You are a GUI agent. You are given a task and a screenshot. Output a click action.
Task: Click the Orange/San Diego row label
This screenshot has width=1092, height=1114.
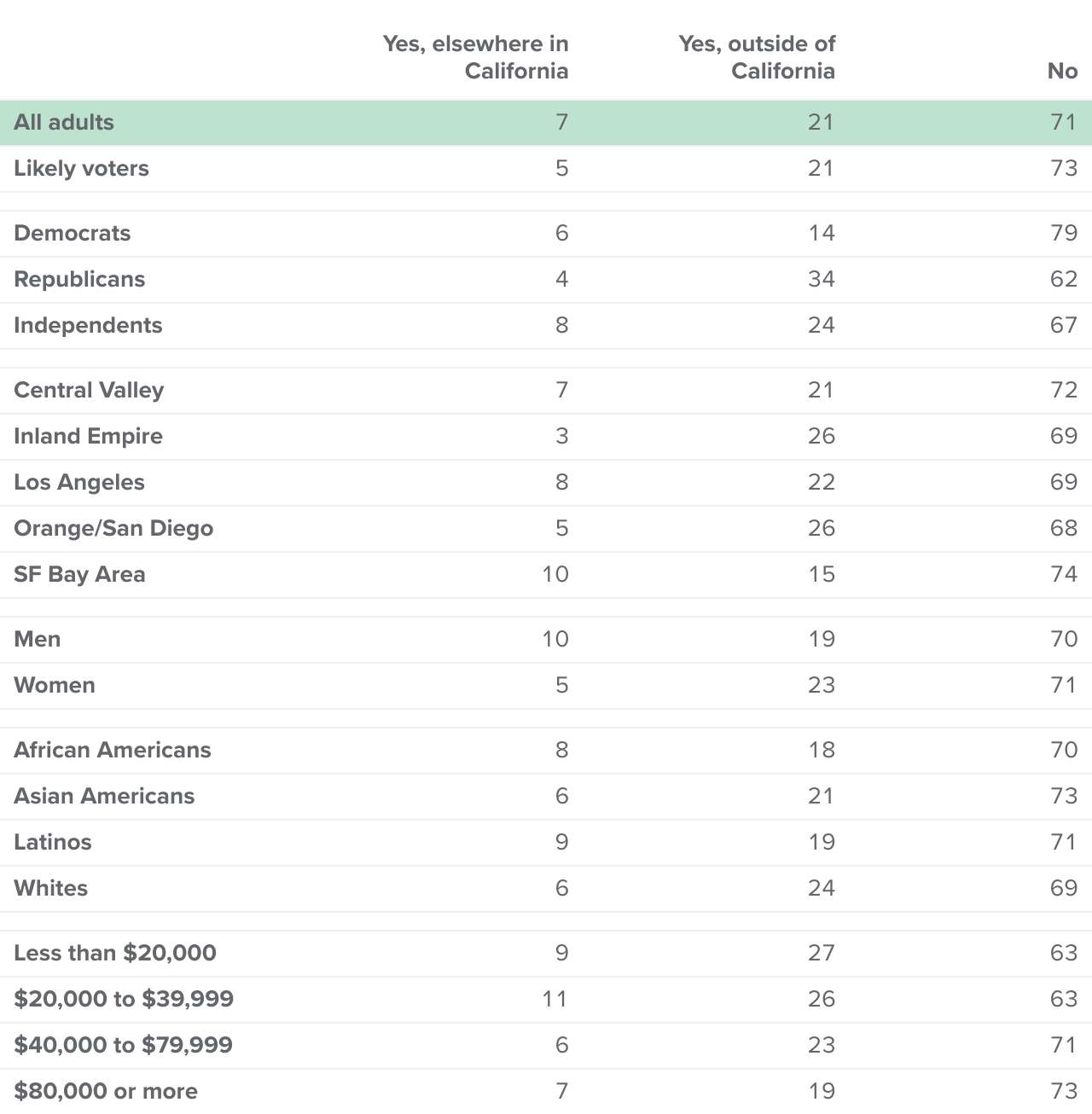point(113,528)
